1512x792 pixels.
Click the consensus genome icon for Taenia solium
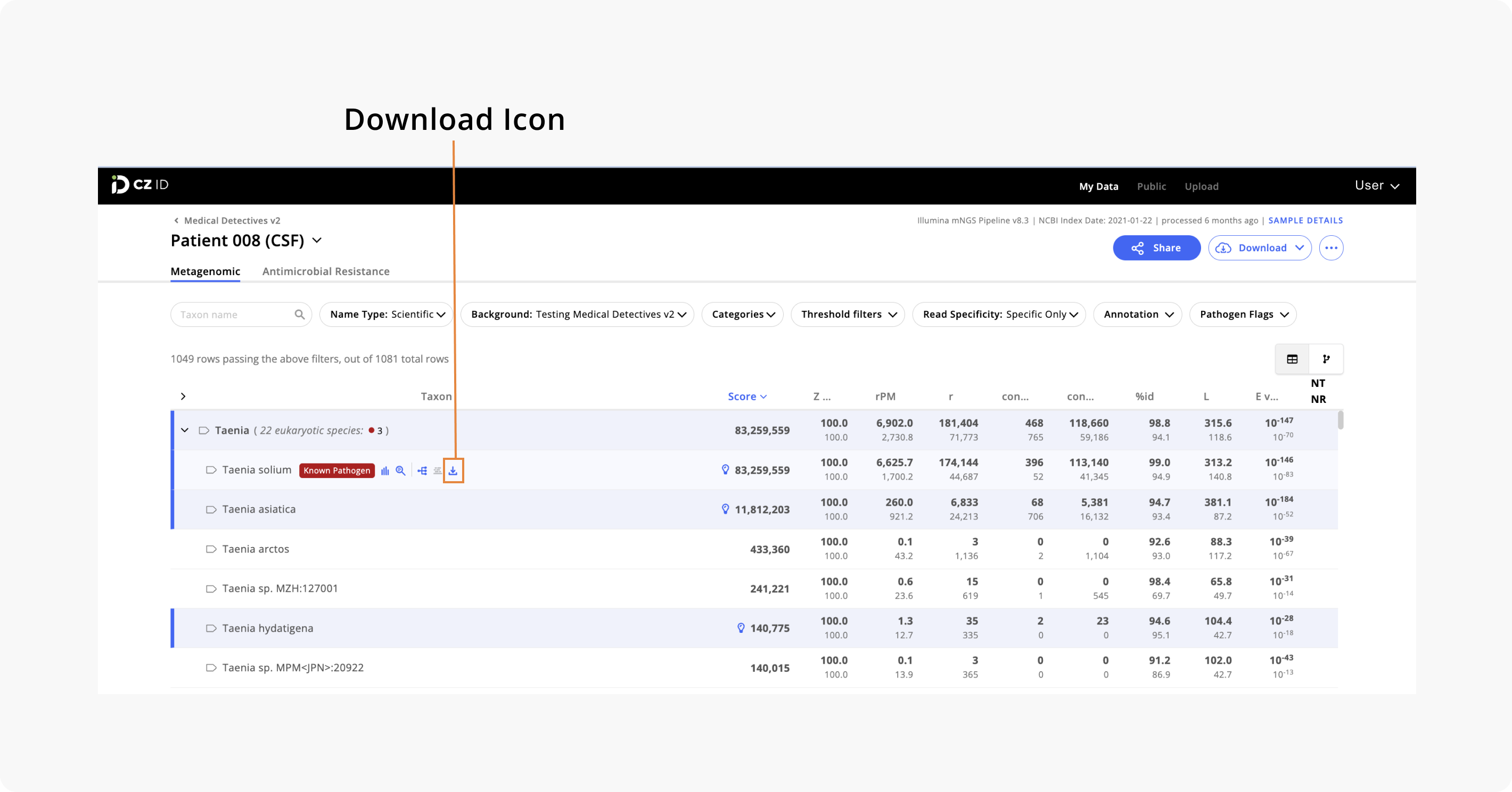tap(437, 471)
